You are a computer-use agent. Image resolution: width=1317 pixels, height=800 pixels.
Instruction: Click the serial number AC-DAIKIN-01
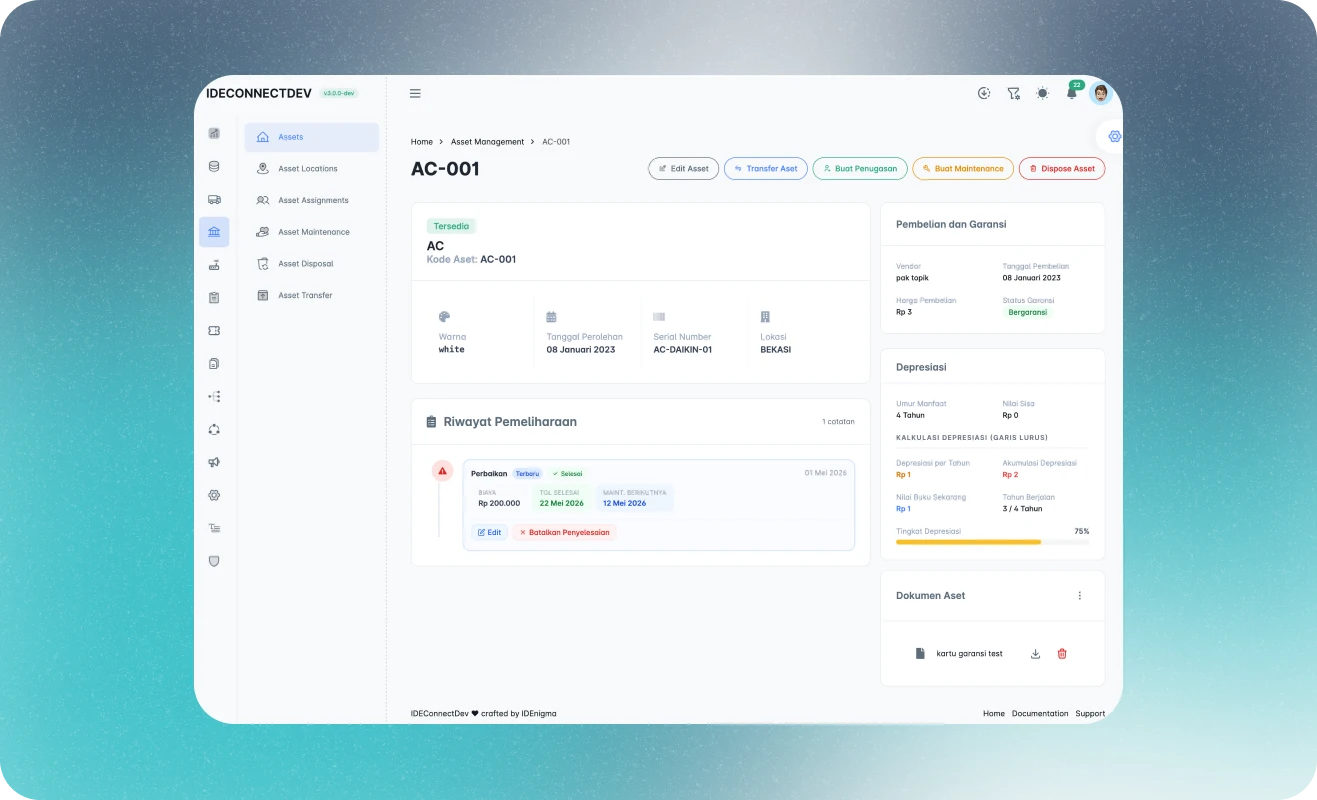point(683,350)
